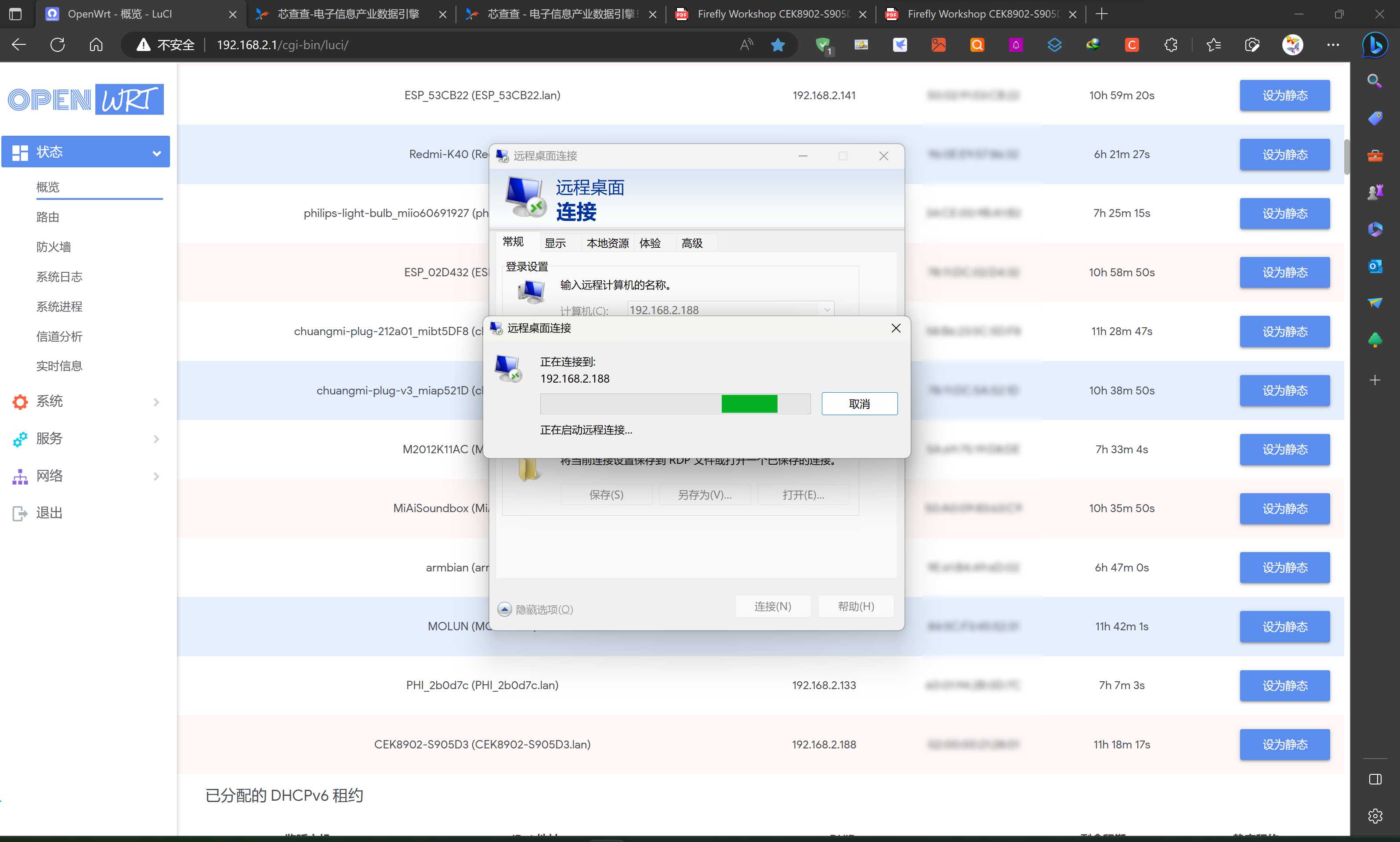This screenshot has width=1400, height=842.
Task: Open a new browser tab
Action: coord(1101,14)
